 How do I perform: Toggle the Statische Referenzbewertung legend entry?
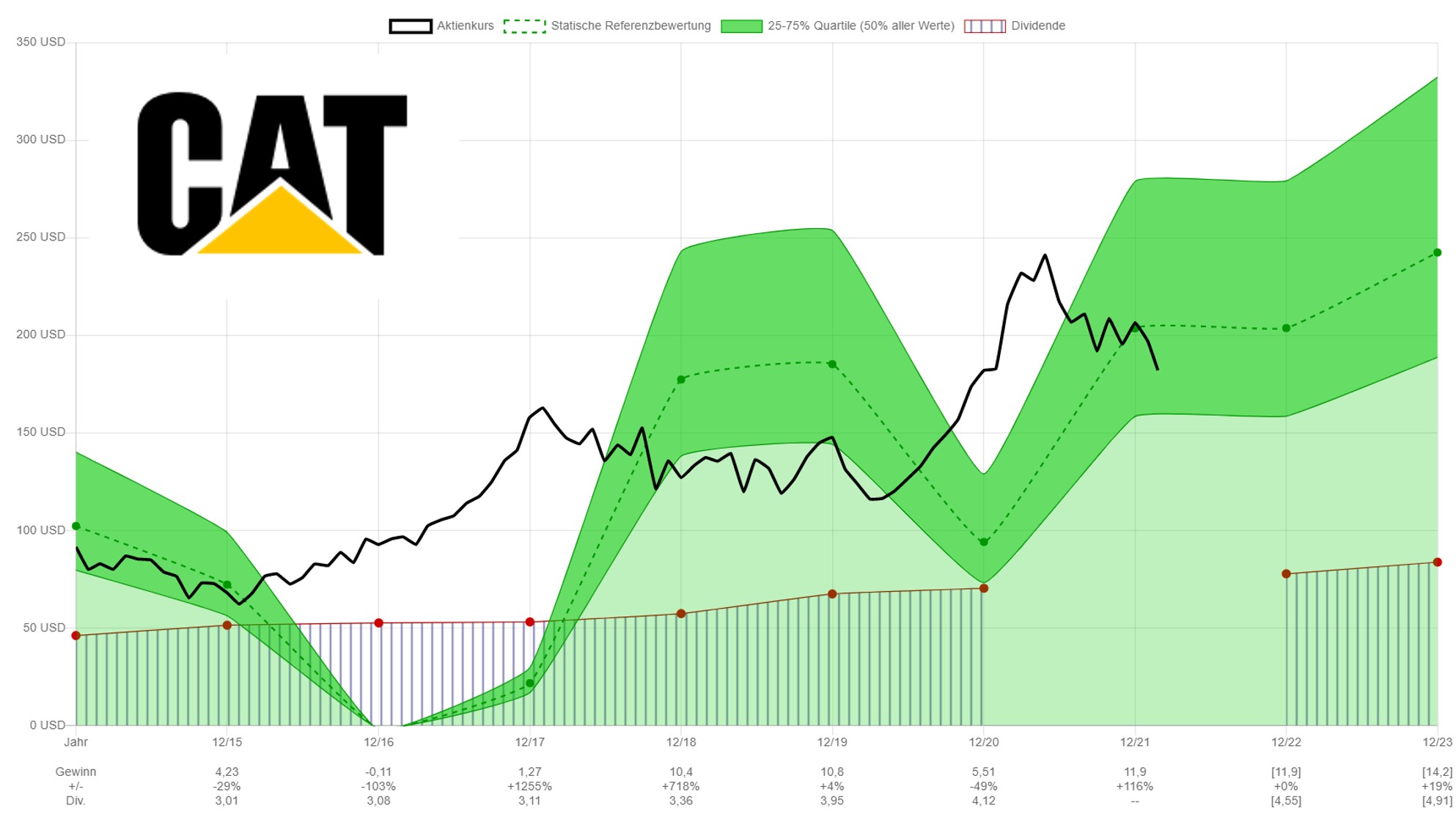[607, 26]
